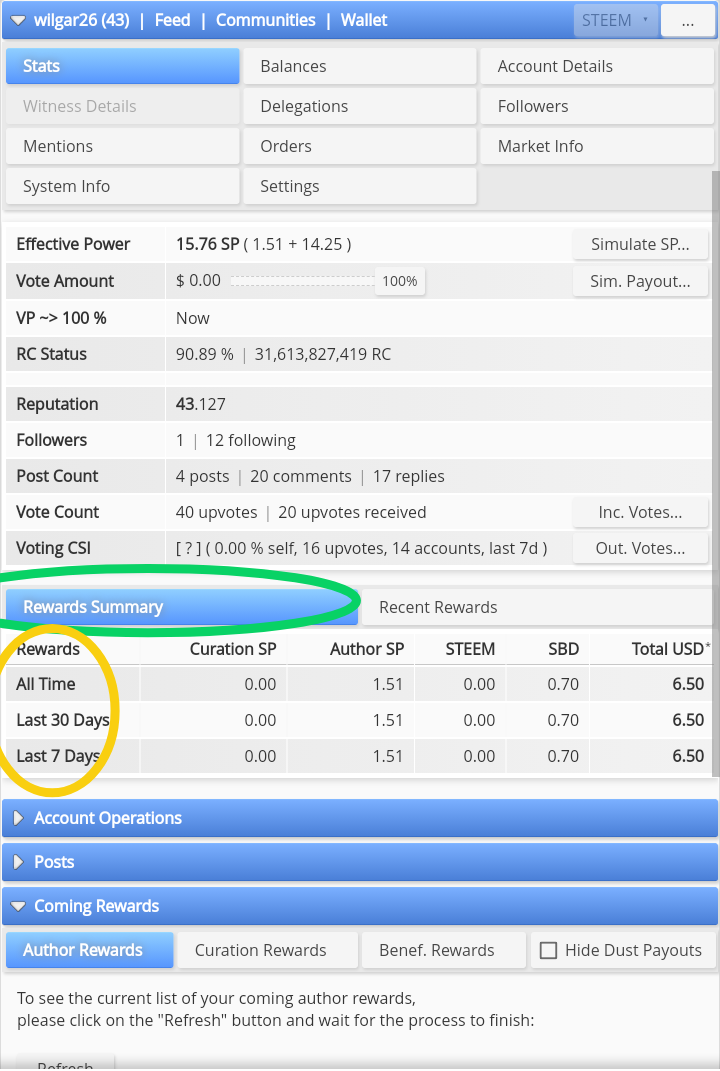Expand the Account Operations section
The height and width of the screenshot is (1071, 720).
(x=360, y=818)
